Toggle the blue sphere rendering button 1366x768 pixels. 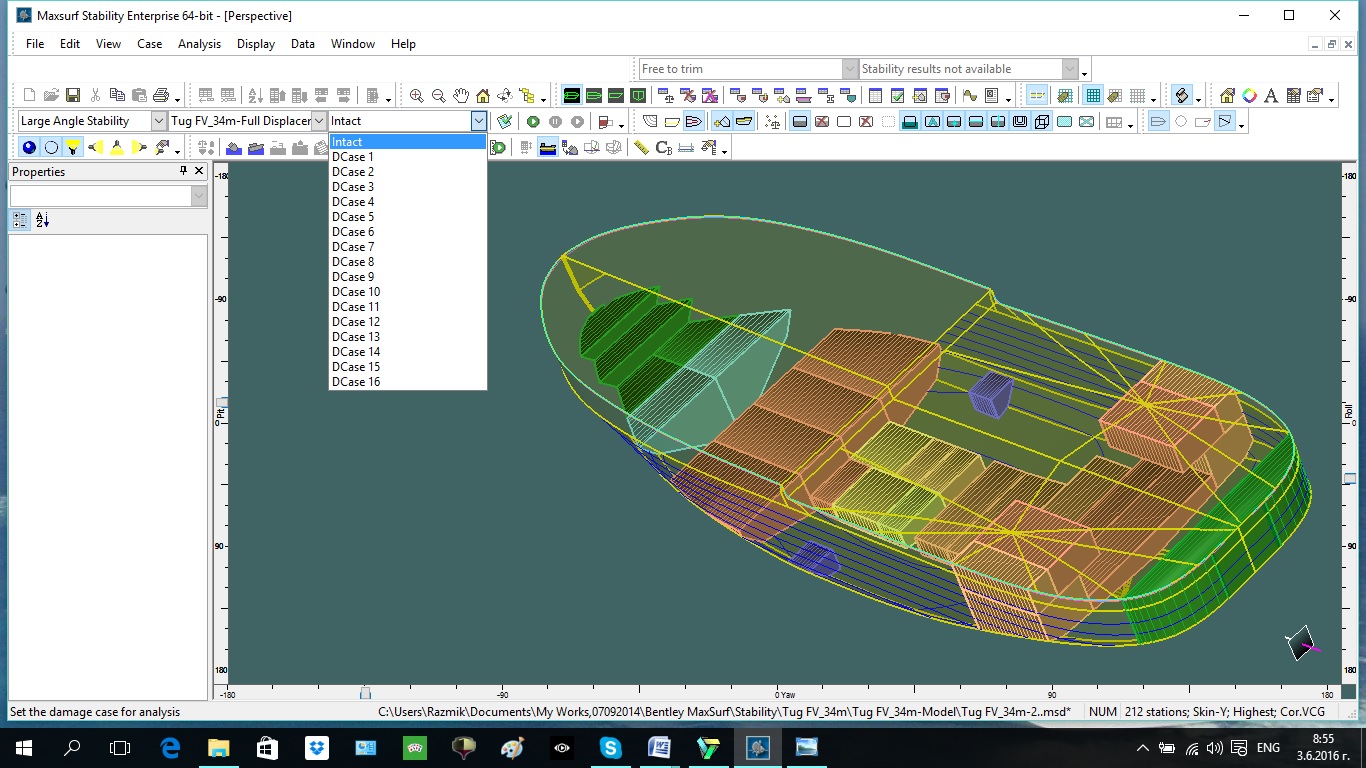29,148
